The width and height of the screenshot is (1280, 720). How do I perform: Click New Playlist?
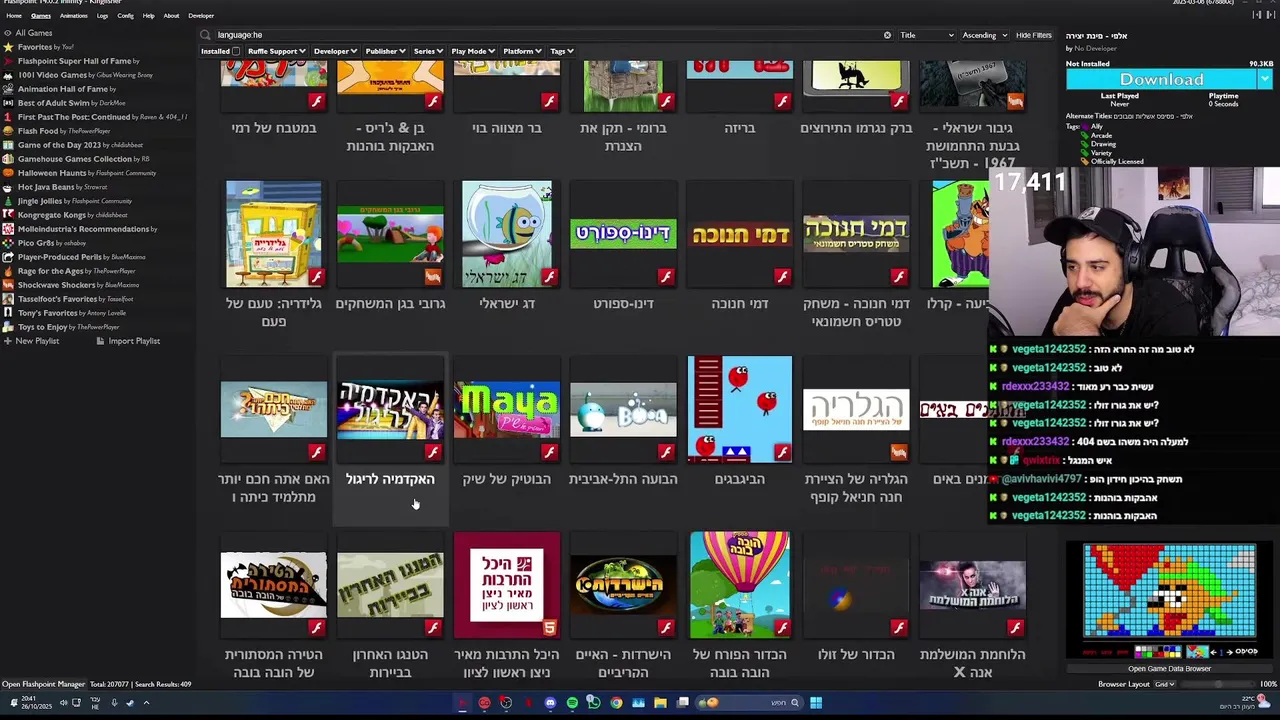[31, 341]
